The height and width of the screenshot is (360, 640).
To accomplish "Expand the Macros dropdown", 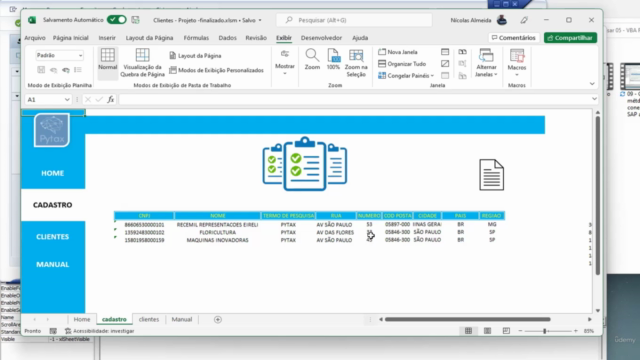I will (517, 62).
